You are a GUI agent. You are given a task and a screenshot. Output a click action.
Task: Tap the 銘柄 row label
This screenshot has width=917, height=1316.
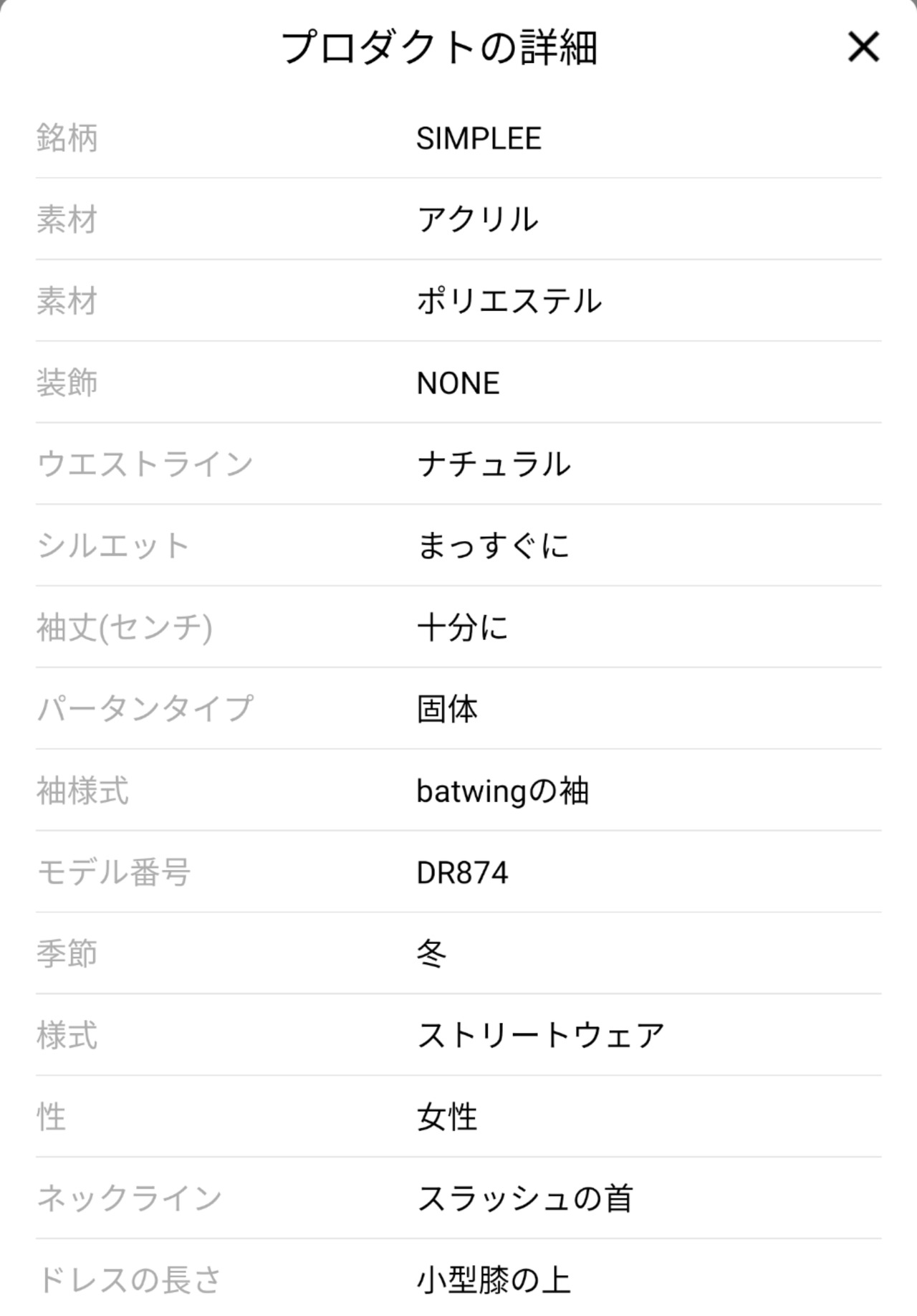coord(67,138)
